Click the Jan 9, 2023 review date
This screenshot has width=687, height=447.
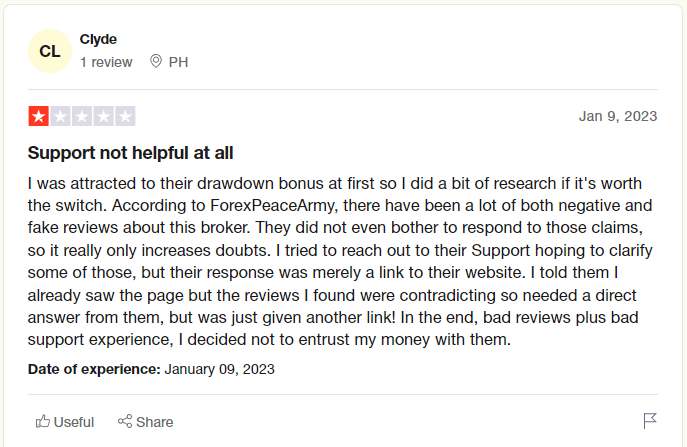coord(618,116)
